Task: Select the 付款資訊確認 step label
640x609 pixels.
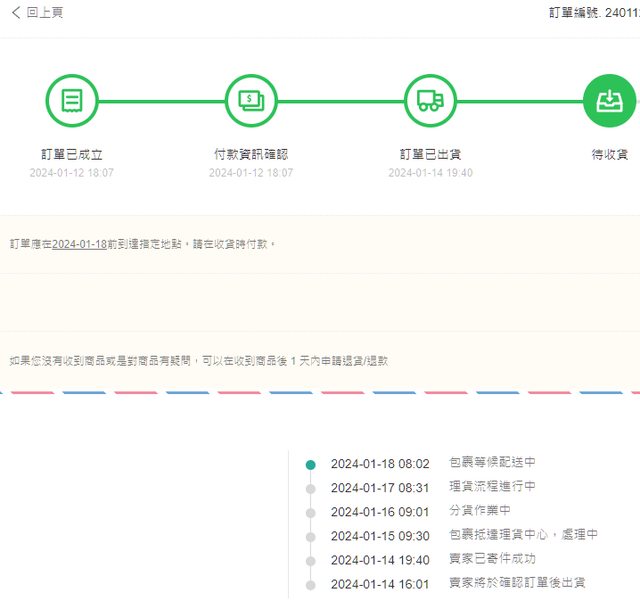Action: (251, 155)
